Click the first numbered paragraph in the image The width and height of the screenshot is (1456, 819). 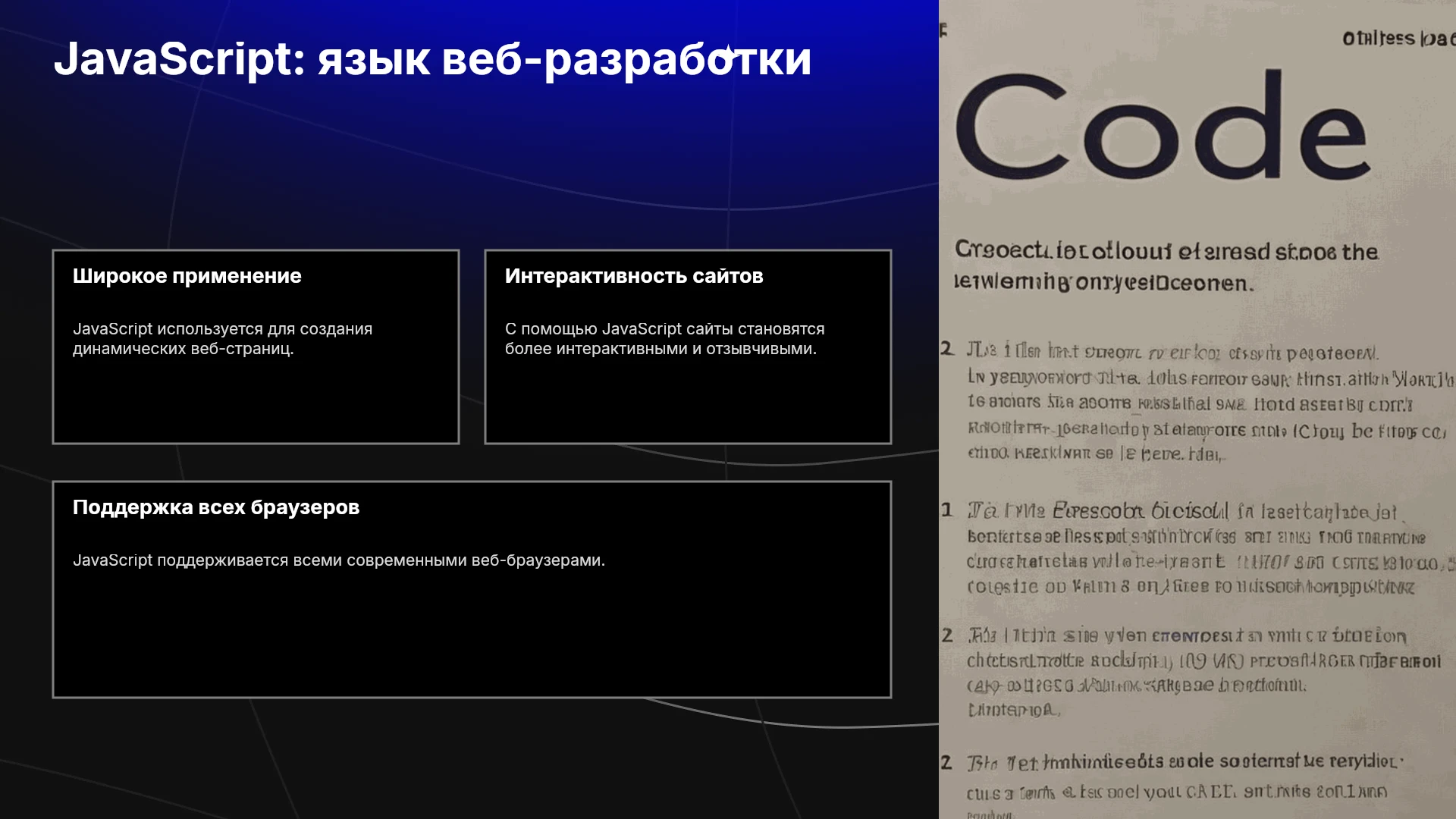click(1197, 402)
